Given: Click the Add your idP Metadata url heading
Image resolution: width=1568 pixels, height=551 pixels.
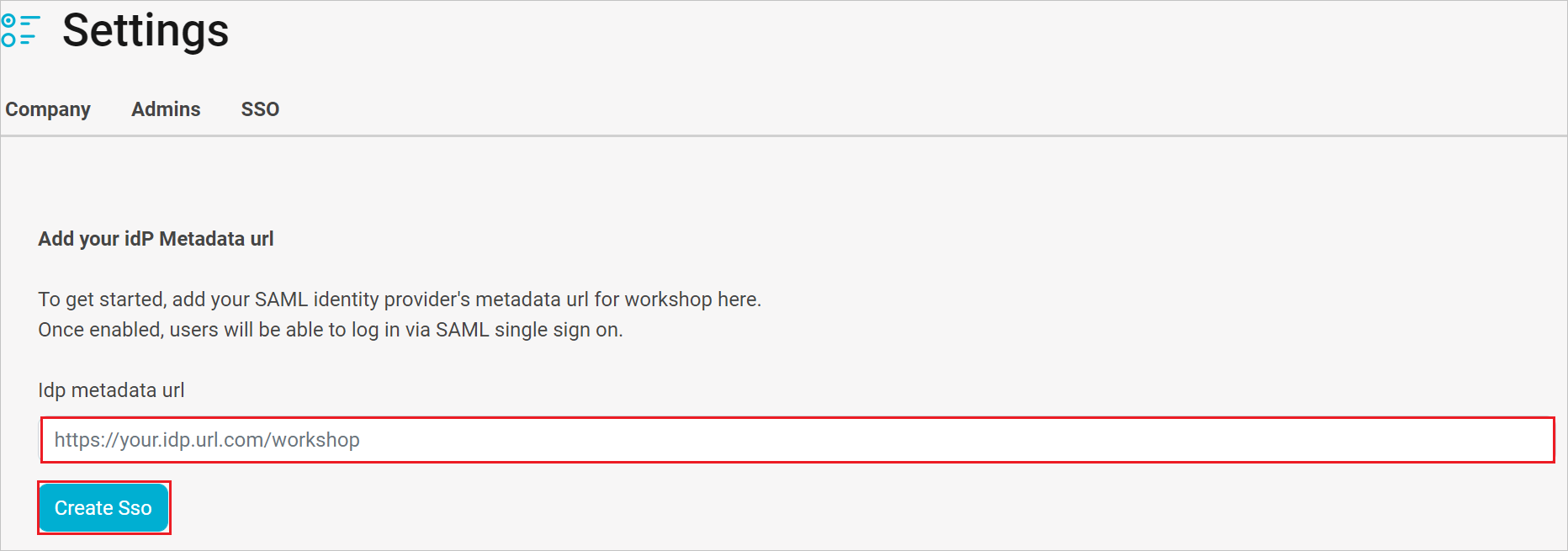Looking at the screenshot, I should coord(155,239).
